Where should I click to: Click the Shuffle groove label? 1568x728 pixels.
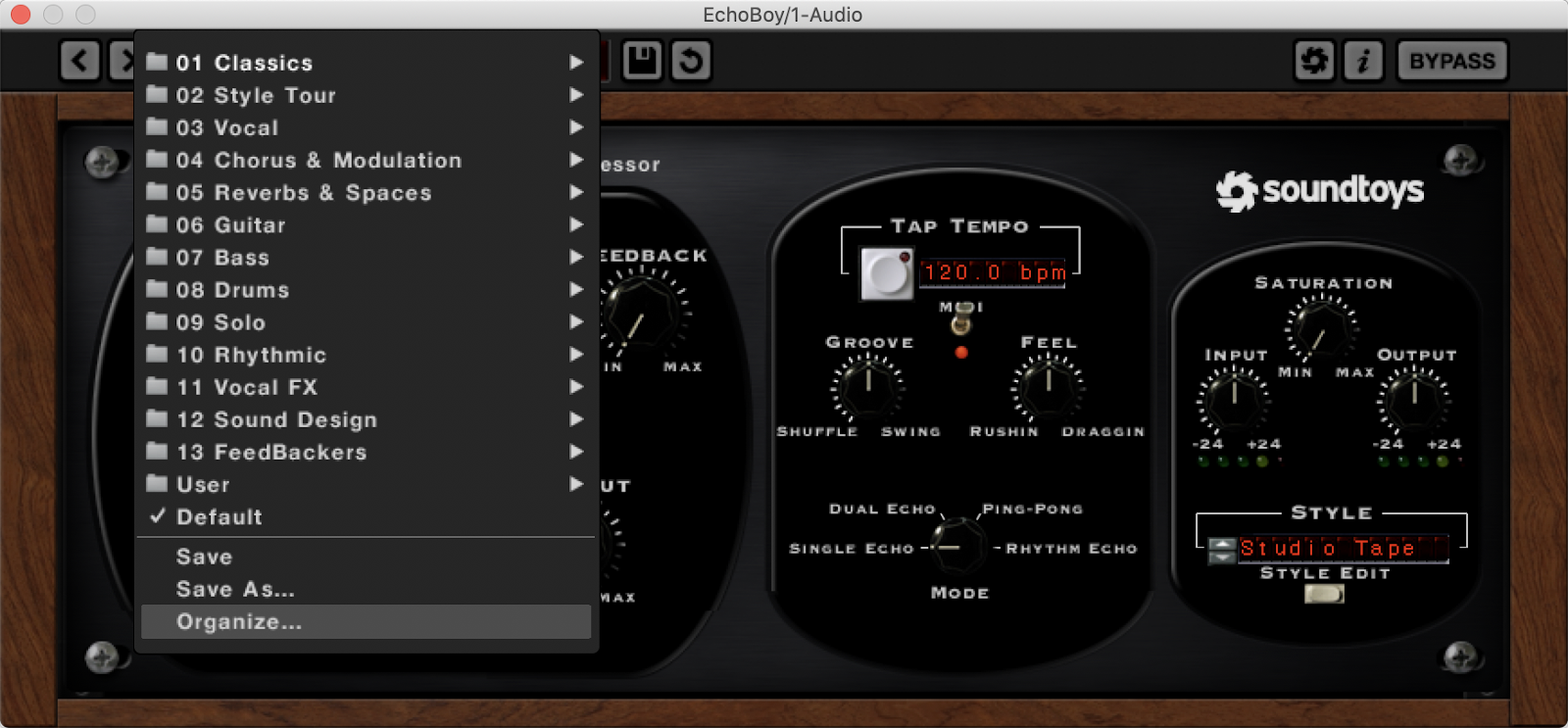(816, 431)
